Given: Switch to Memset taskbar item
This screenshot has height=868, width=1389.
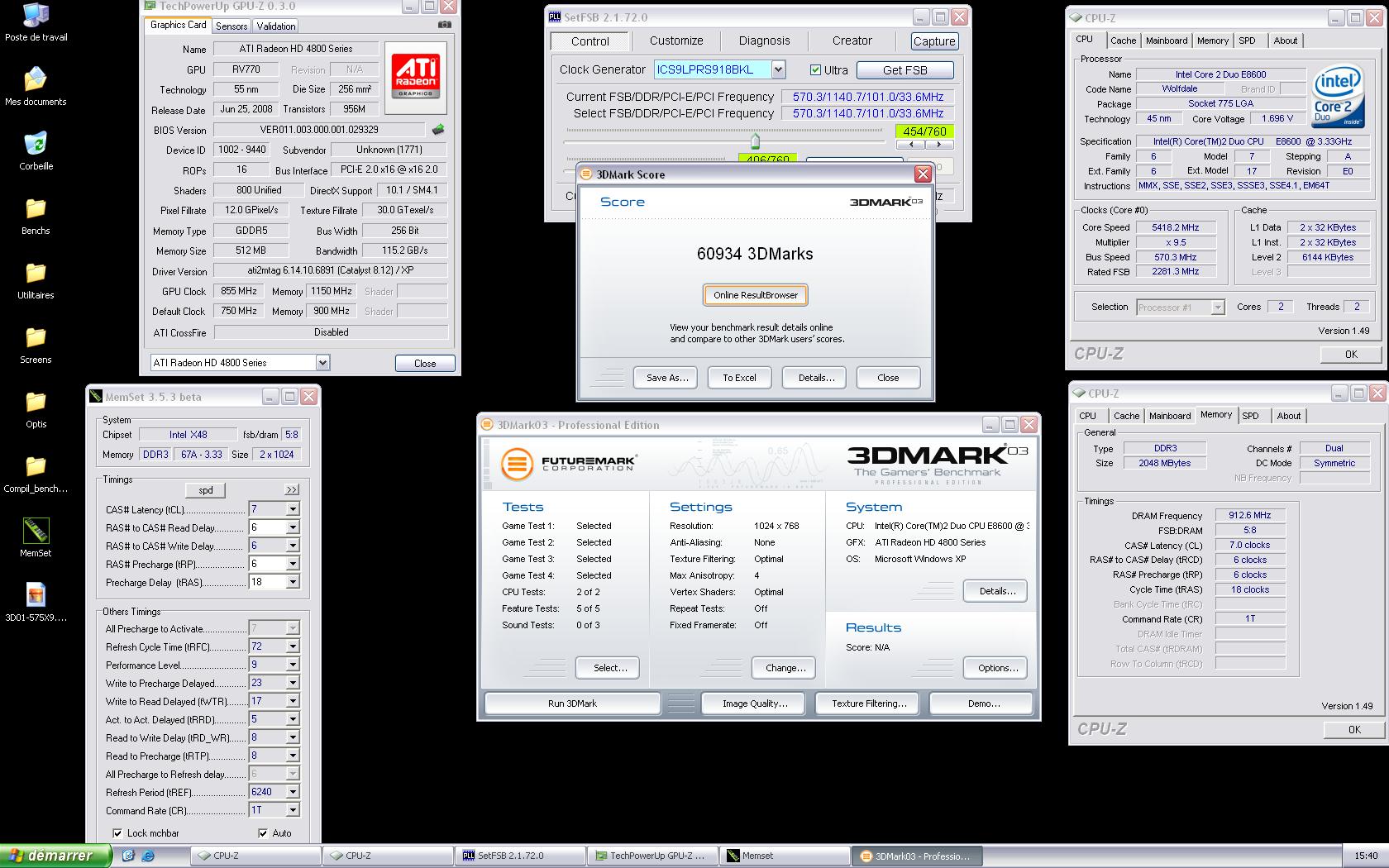Looking at the screenshot, I should point(785,856).
